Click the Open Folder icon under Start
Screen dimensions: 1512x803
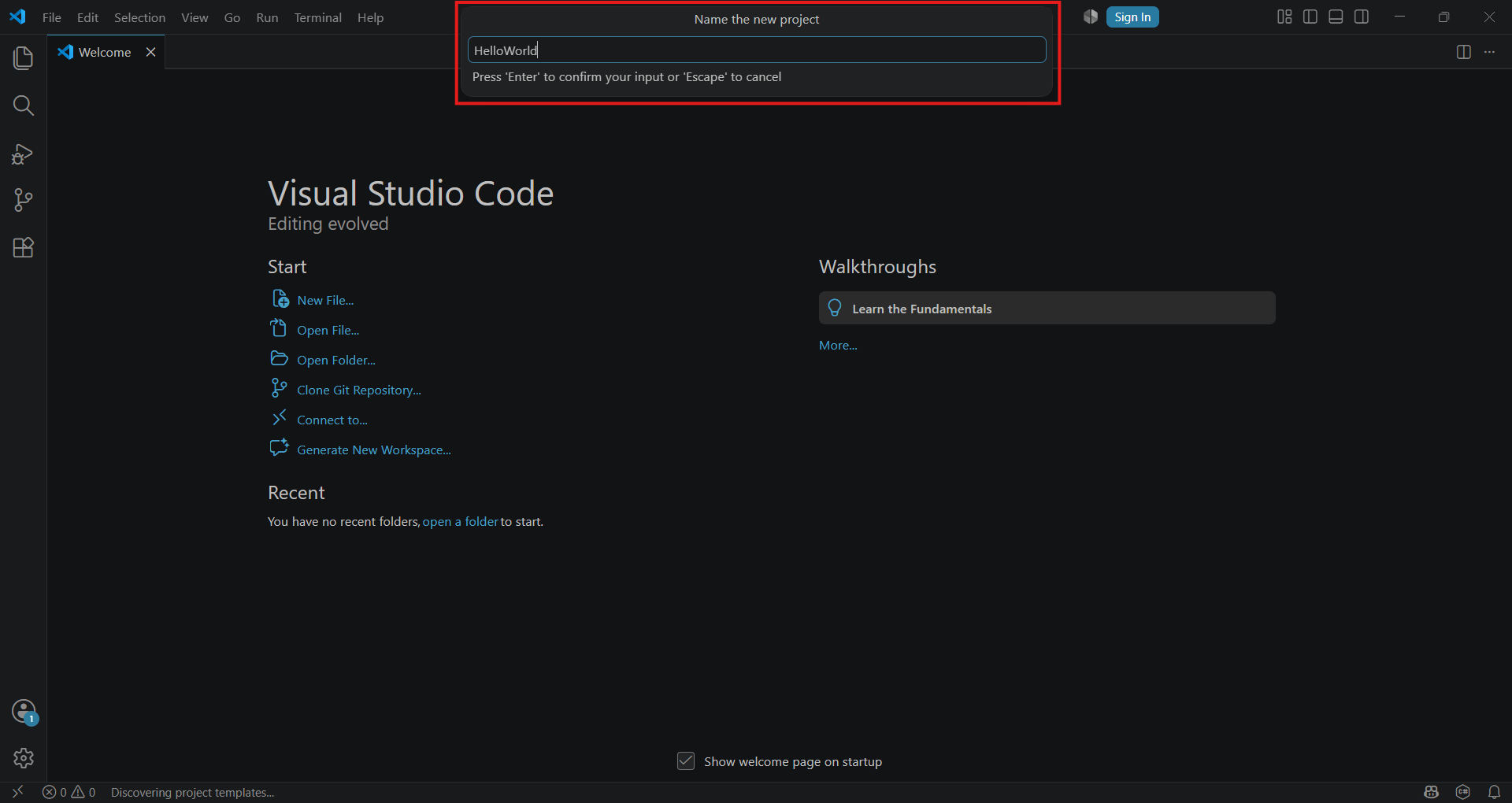[x=279, y=358]
